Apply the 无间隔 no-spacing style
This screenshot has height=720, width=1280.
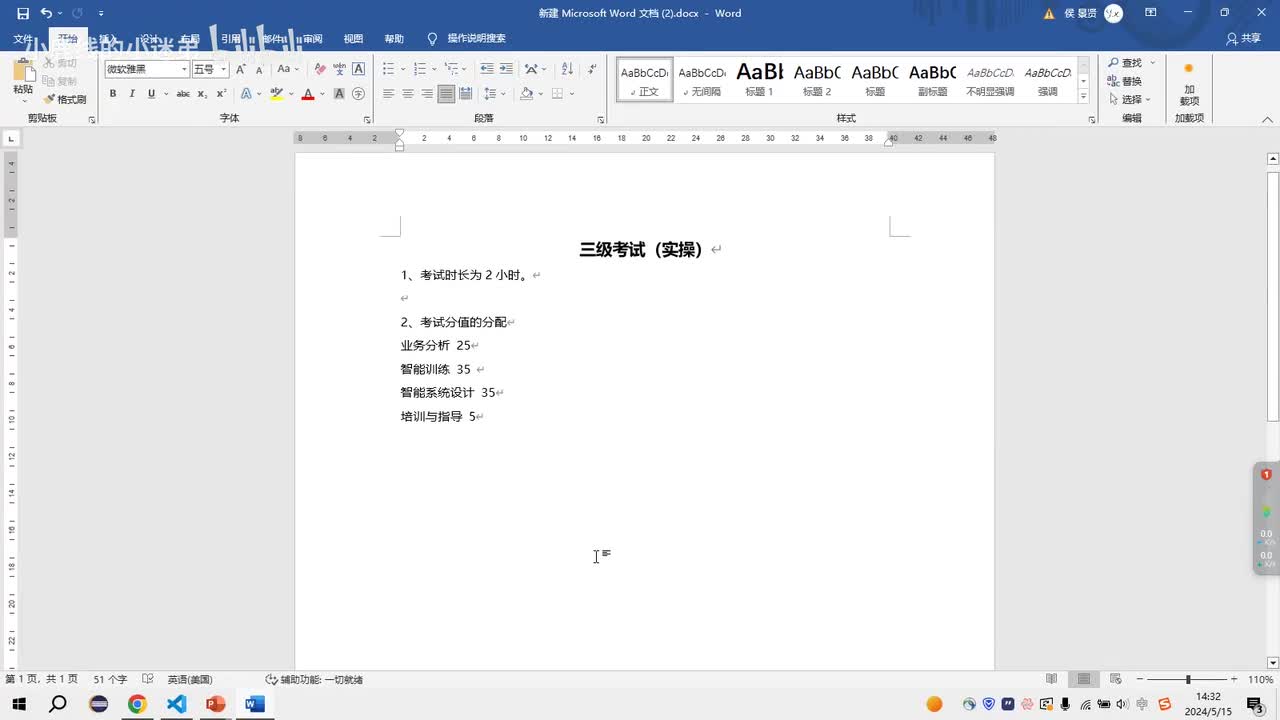(x=701, y=80)
